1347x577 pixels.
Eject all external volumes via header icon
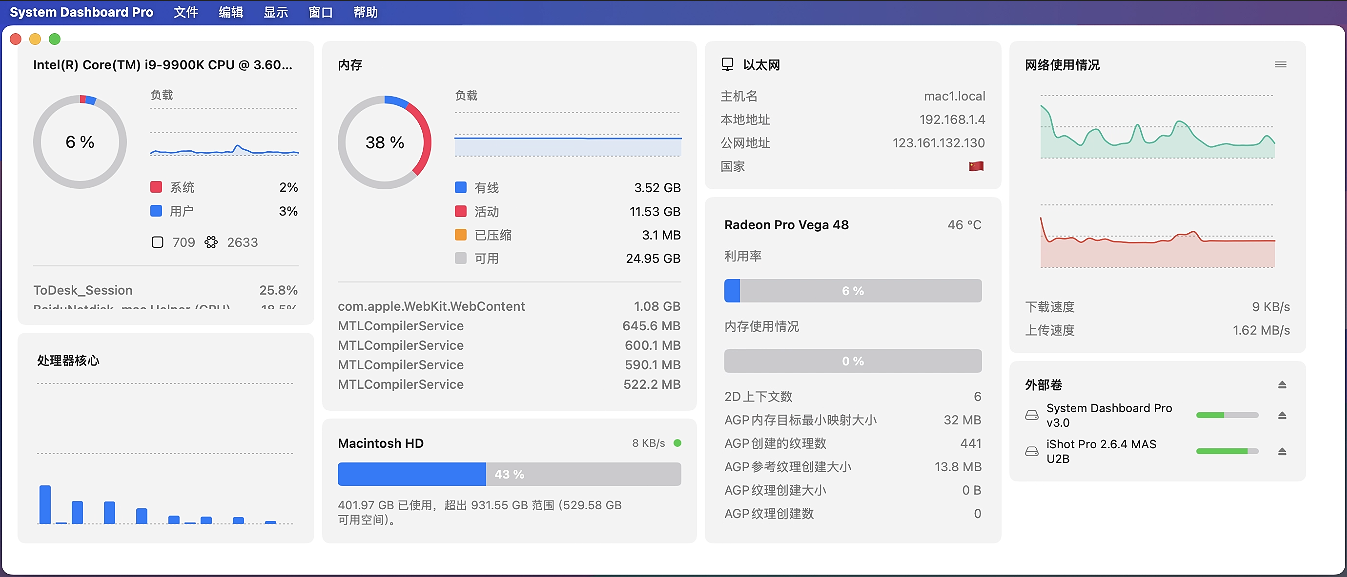coord(1282,385)
